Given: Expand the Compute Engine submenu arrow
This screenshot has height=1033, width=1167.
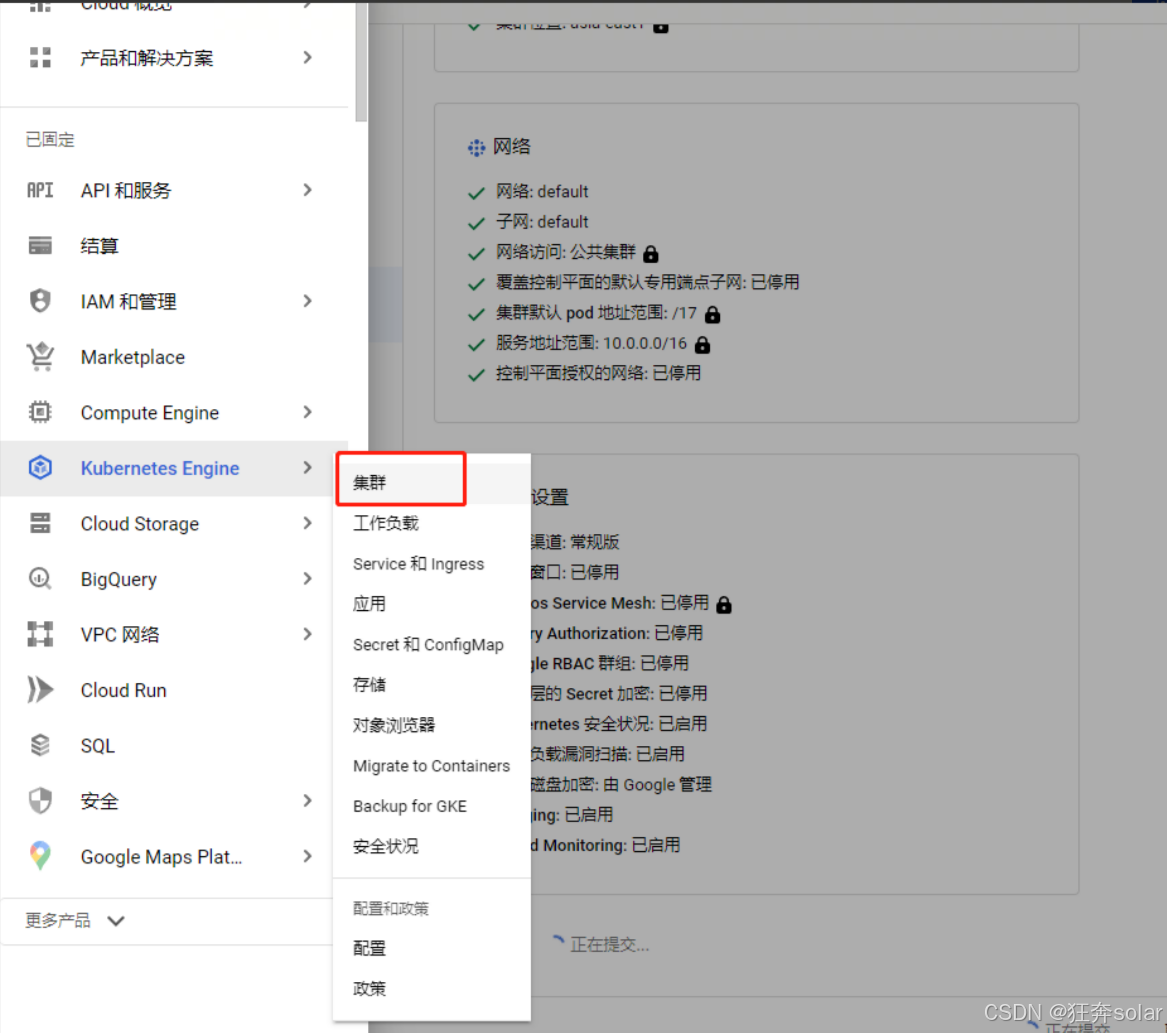Looking at the screenshot, I should coord(308,412).
